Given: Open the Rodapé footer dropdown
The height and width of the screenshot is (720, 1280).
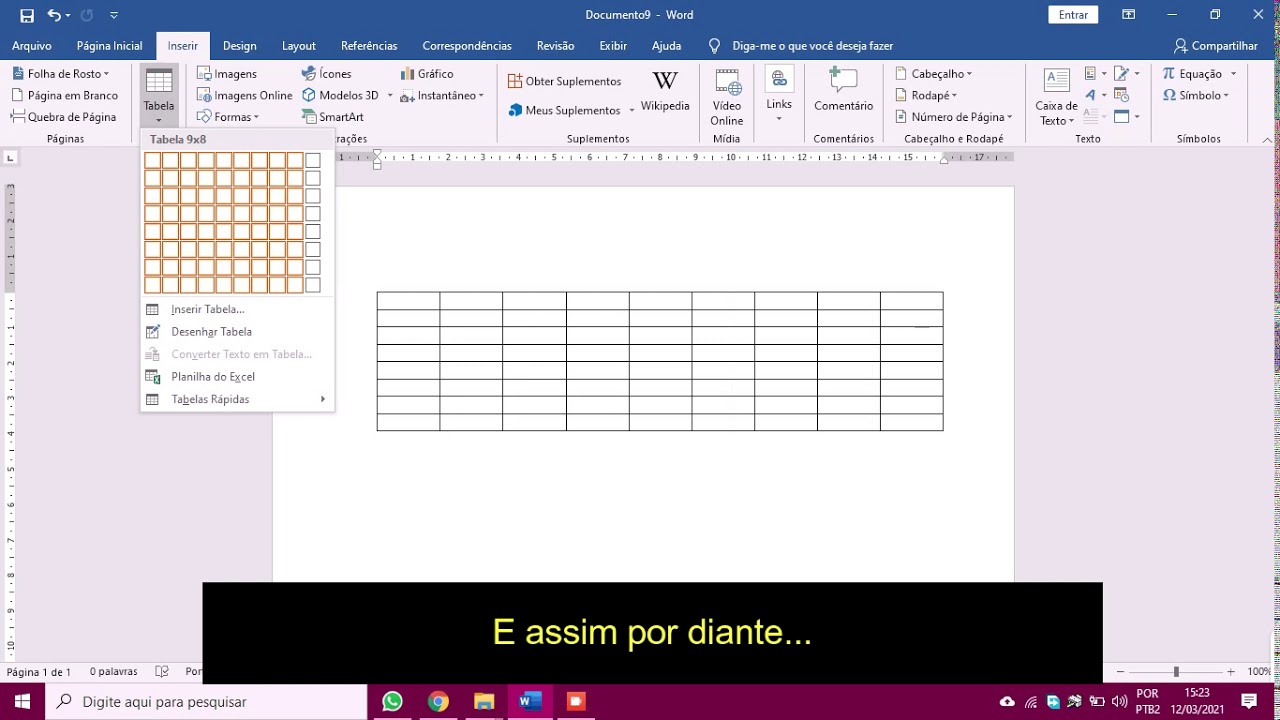Looking at the screenshot, I should (954, 96).
